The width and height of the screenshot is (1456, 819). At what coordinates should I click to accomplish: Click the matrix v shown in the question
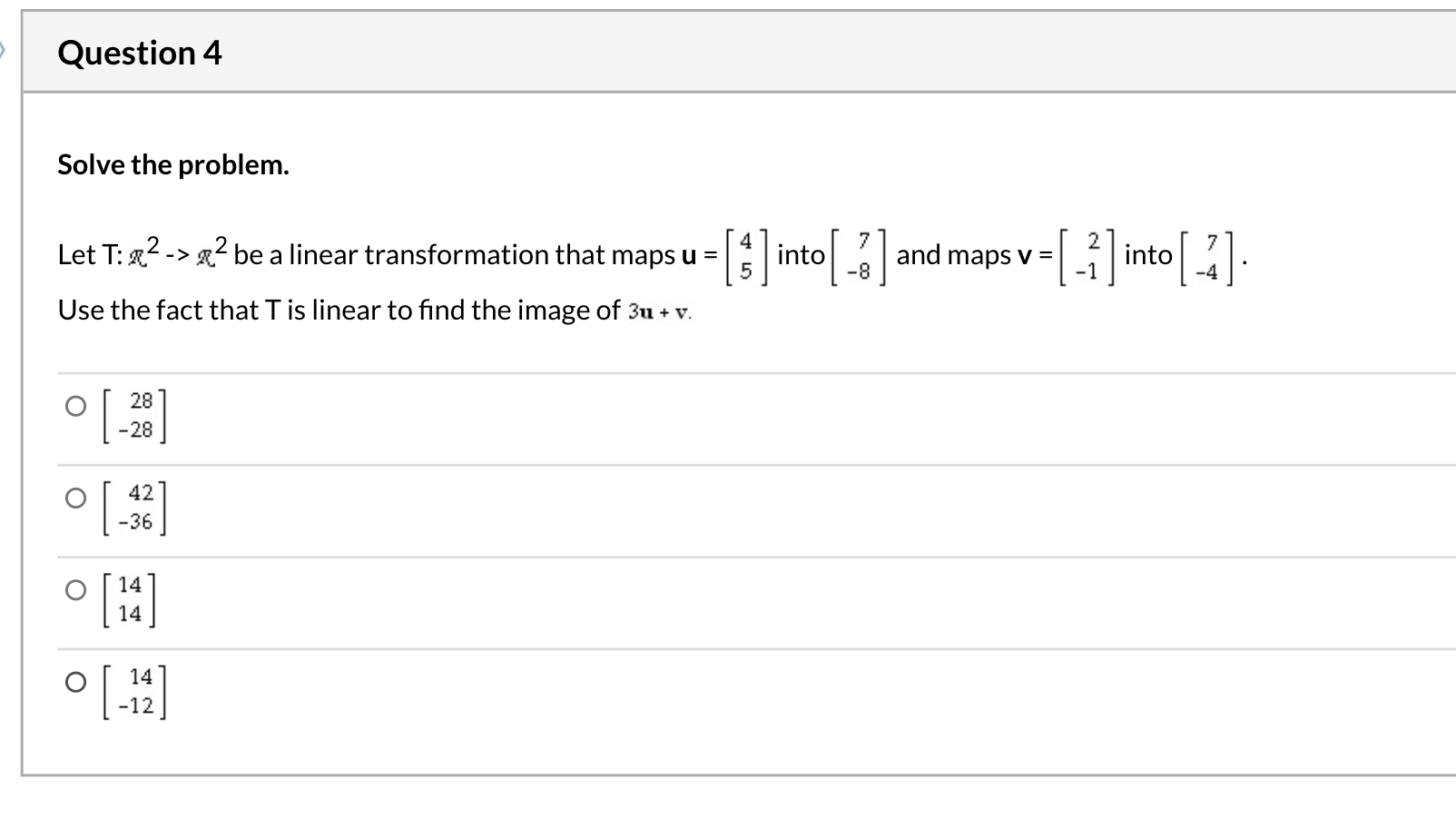[x=1087, y=255]
